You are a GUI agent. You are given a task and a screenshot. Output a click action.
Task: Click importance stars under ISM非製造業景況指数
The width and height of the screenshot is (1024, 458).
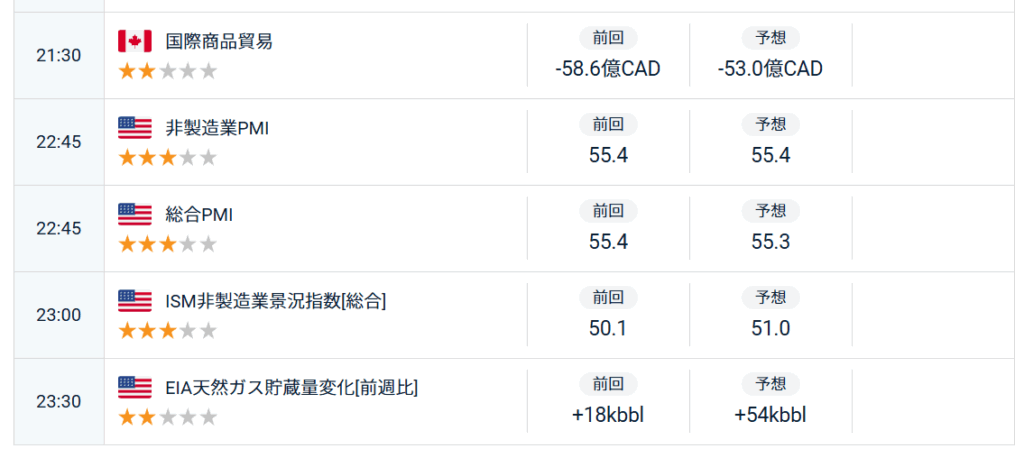(167, 331)
